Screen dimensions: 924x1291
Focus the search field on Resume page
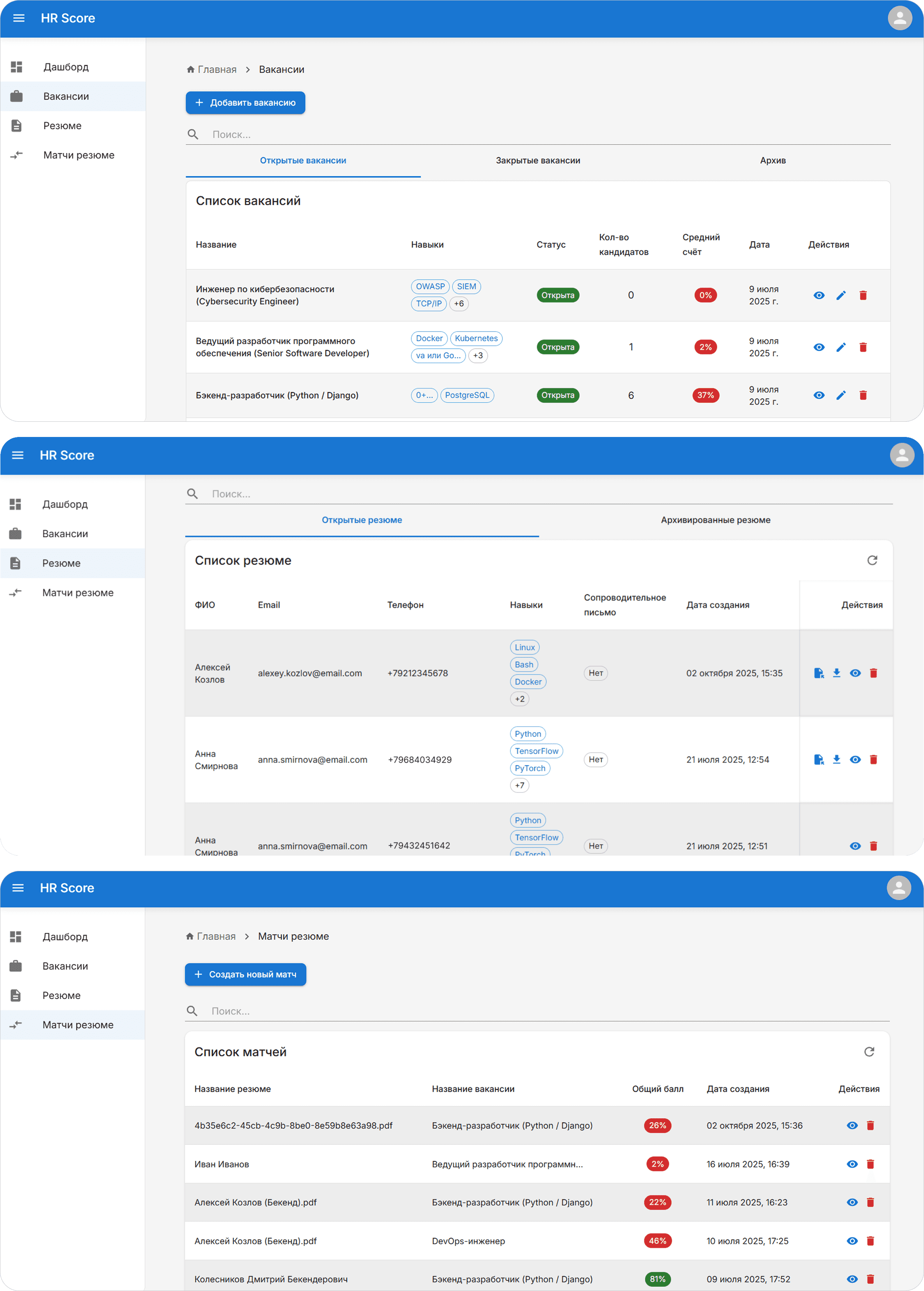(x=539, y=493)
